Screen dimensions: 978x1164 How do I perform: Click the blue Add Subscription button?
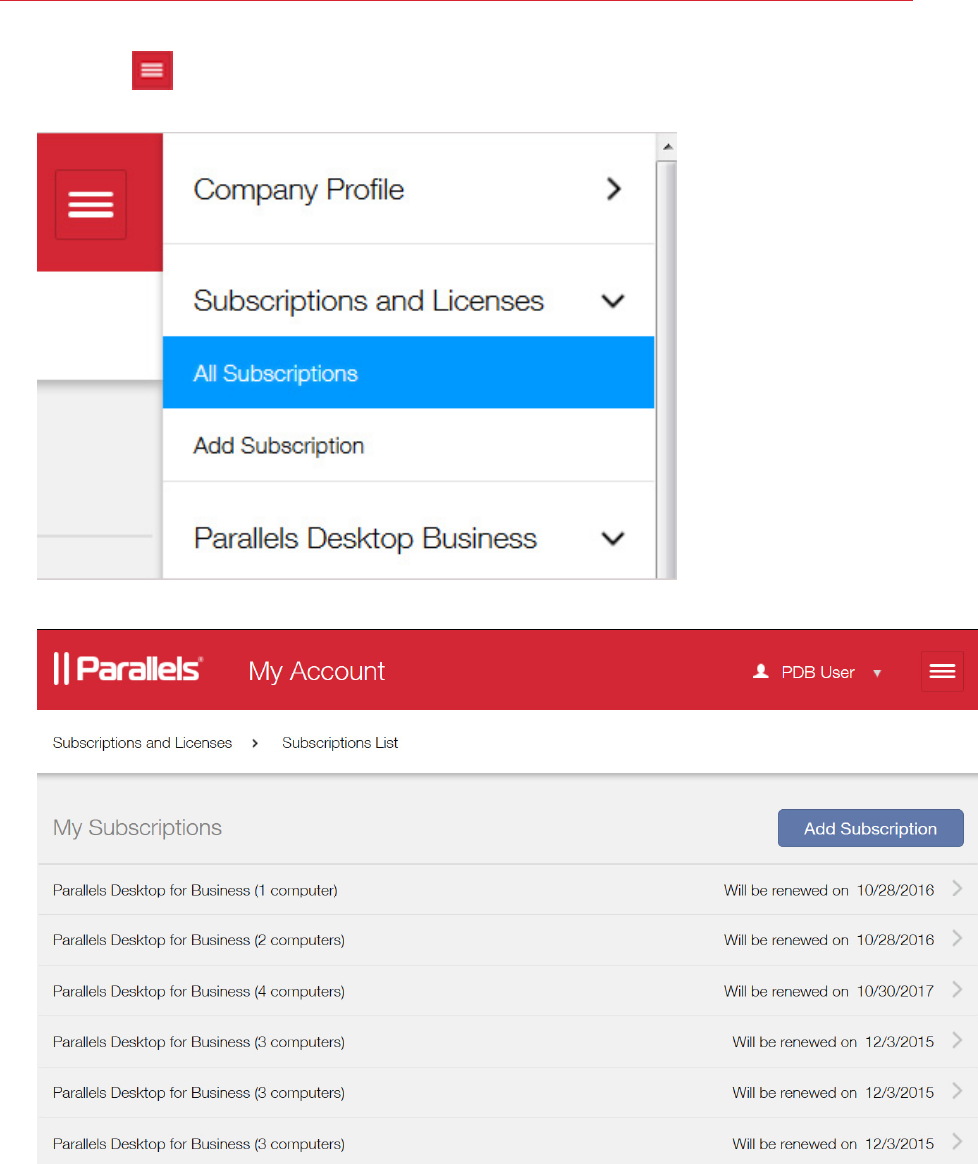click(x=870, y=828)
